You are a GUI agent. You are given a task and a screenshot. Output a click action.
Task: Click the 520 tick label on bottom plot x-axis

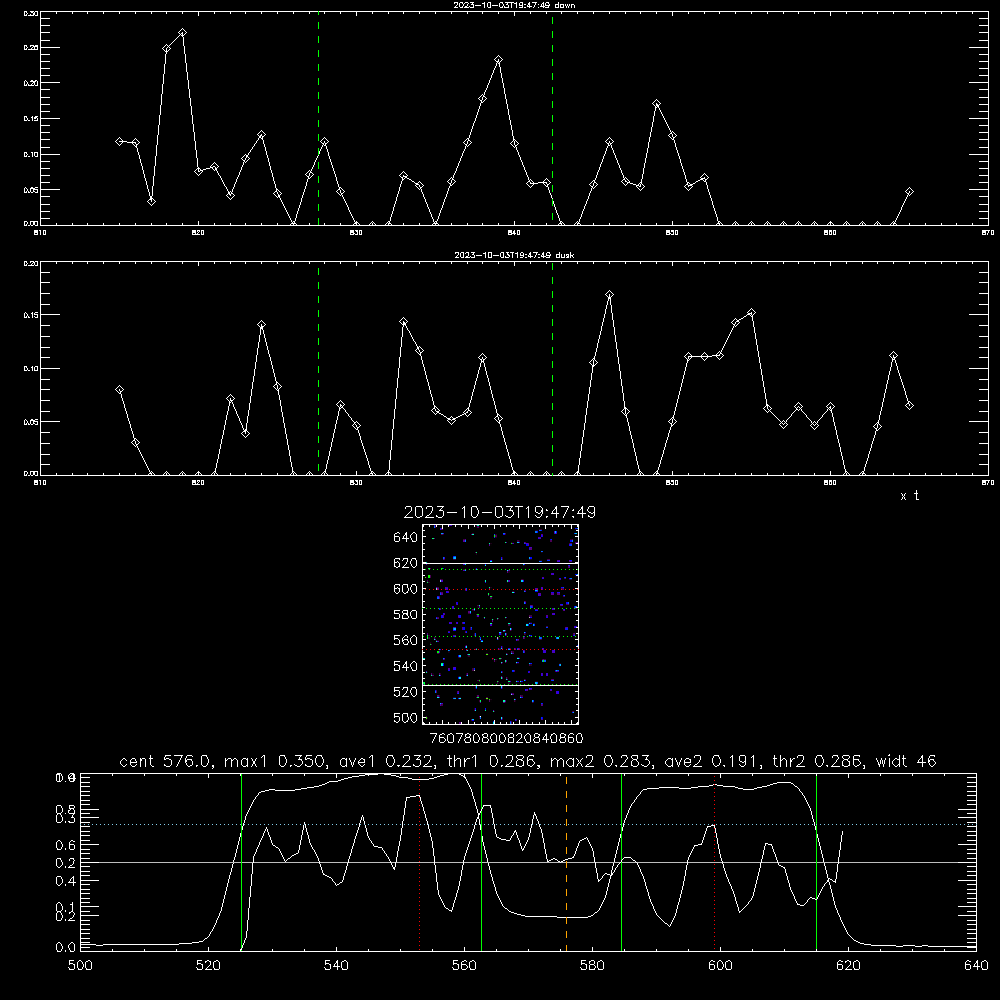pos(208,966)
